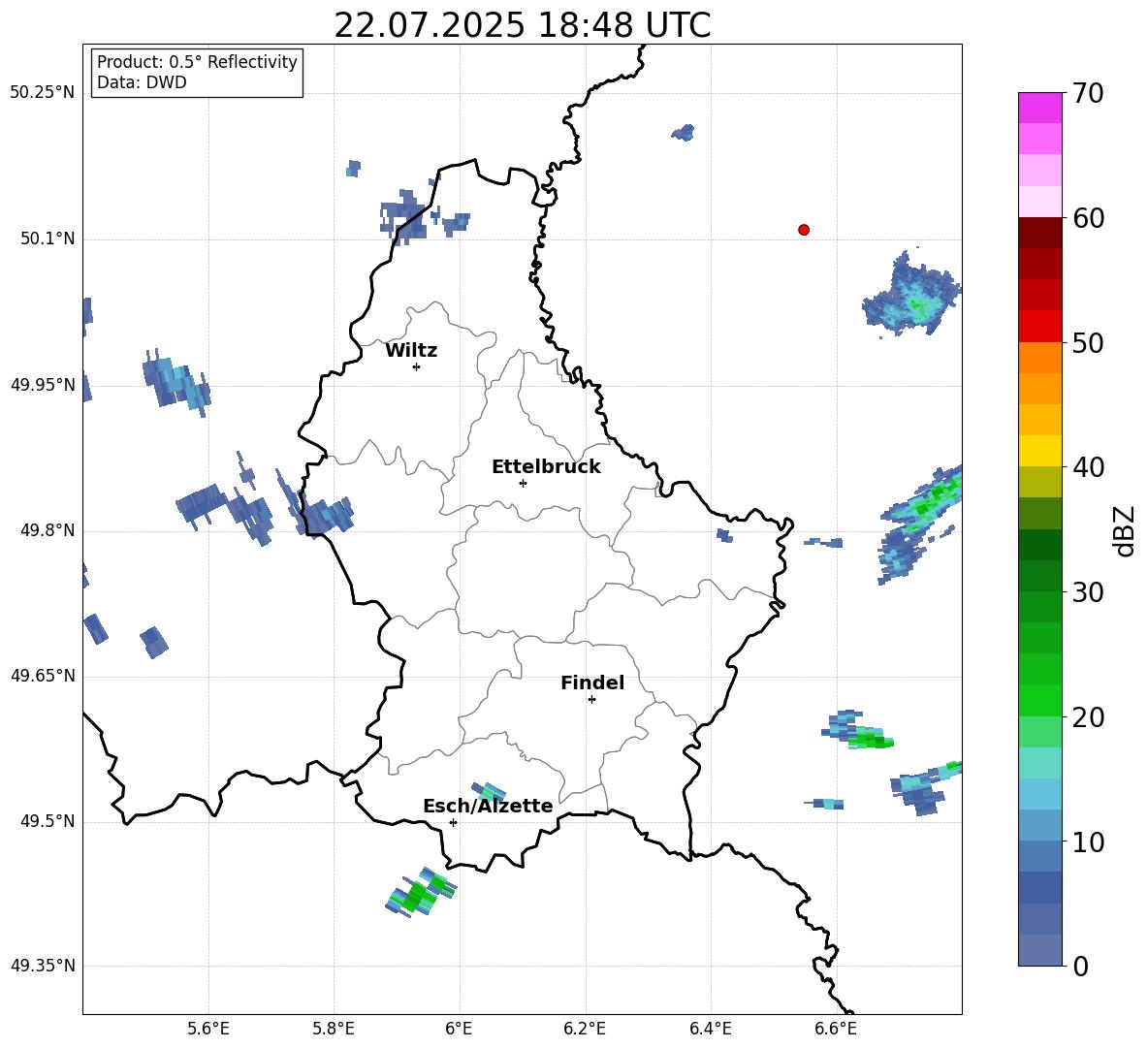Click the 6.4°E longitude label
This screenshot has height=1048, width=1148.
[x=710, y=1029]
